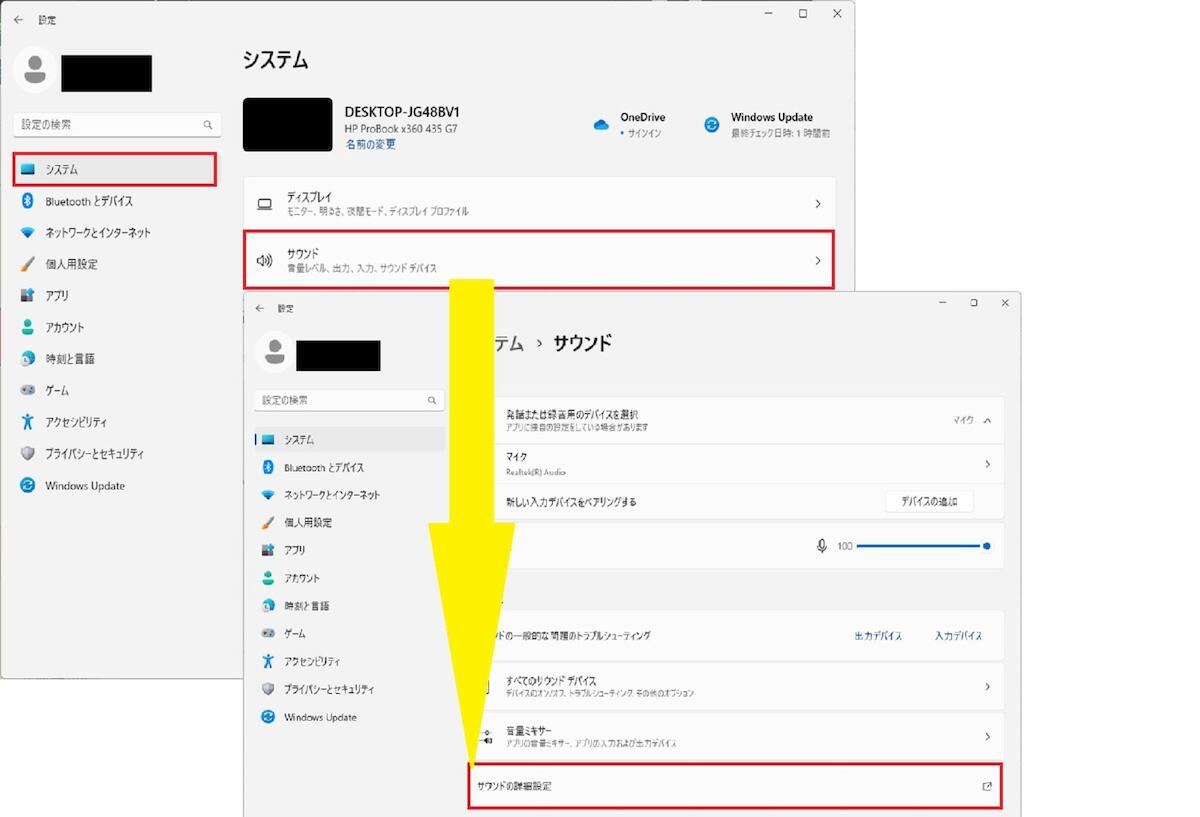Select ネットワークとインターネット in the back sidebar
The image size is (1200, 817).
click(x=98, y=233)
